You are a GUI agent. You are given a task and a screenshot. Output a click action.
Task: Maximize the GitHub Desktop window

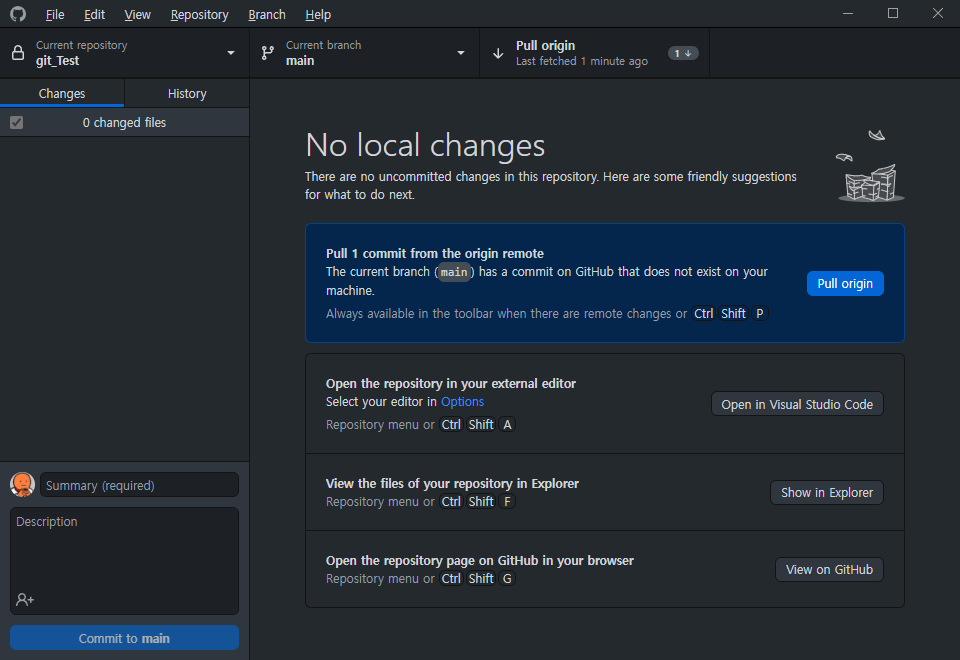point(893,13)
